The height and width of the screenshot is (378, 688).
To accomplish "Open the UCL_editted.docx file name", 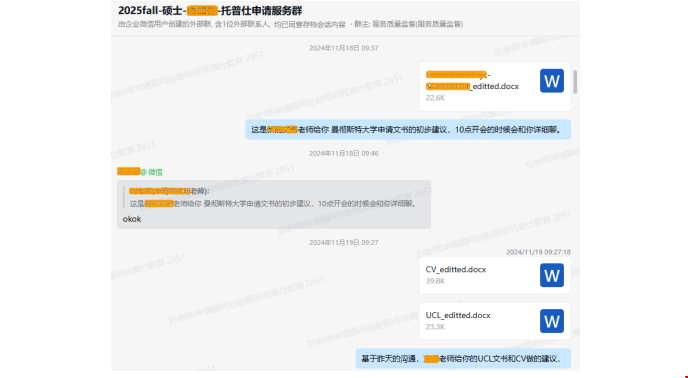I will [x=458, y=315].
